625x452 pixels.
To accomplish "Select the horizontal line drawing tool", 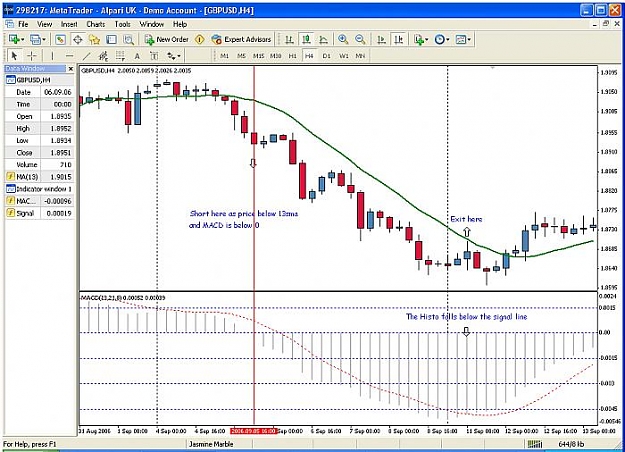I will point(69,55).
